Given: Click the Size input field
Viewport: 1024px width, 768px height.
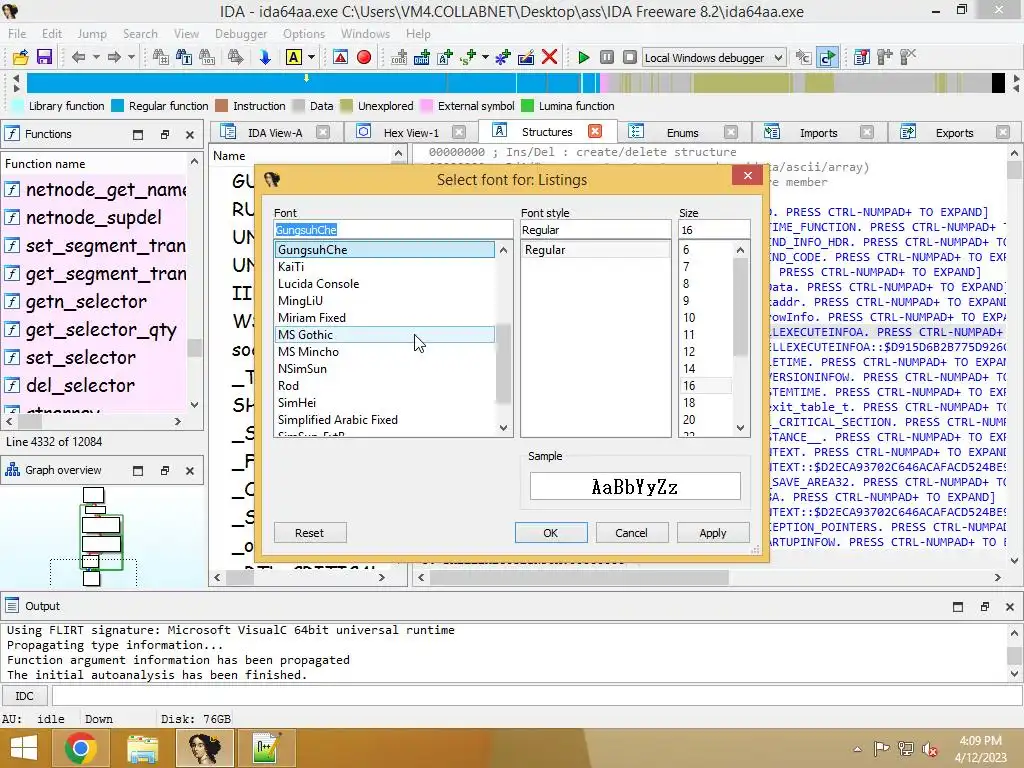Looking at the screenshot, I should pos(714,230).
